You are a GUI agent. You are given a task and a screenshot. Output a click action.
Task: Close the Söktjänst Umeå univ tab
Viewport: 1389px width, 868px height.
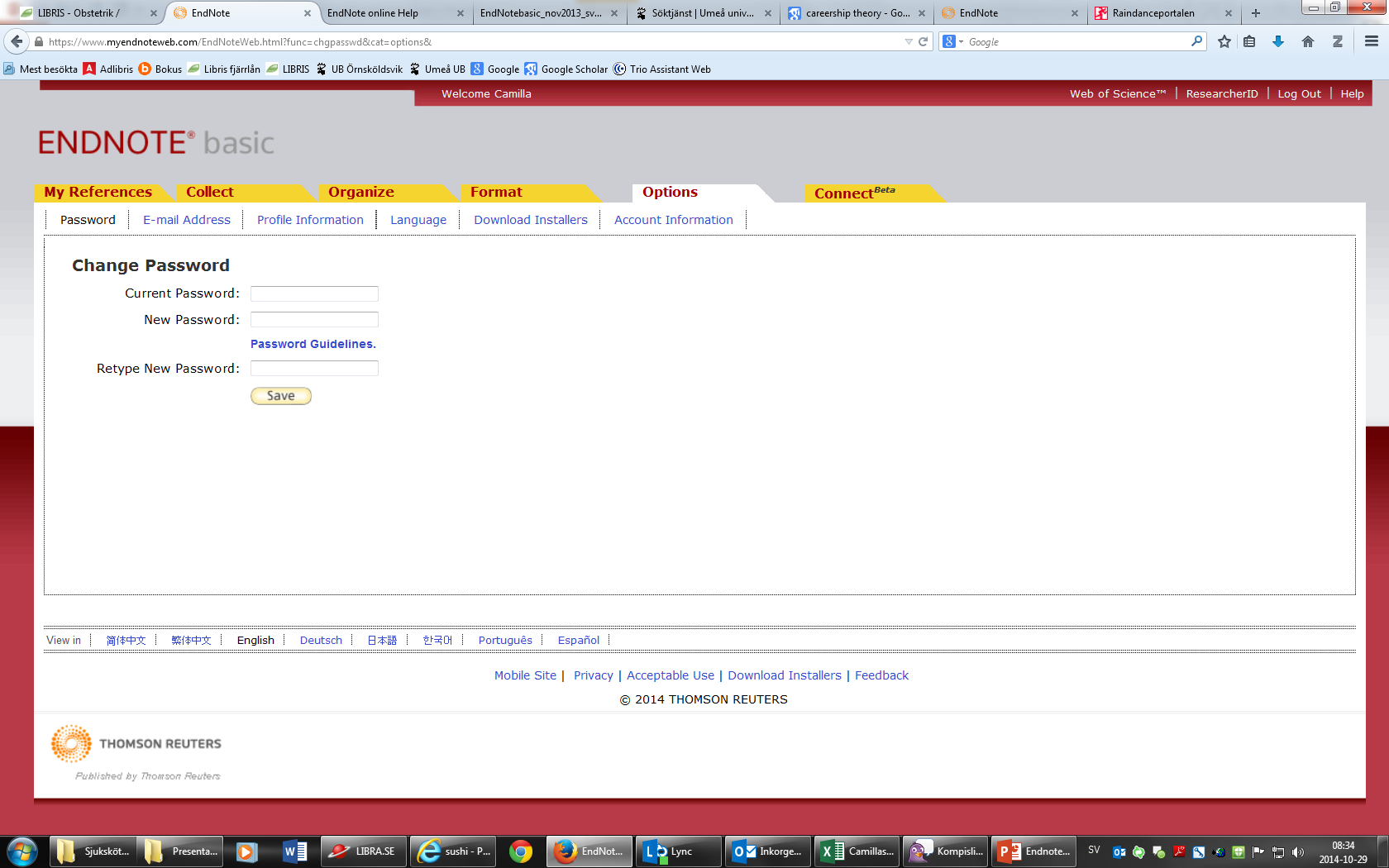(768, 13)
